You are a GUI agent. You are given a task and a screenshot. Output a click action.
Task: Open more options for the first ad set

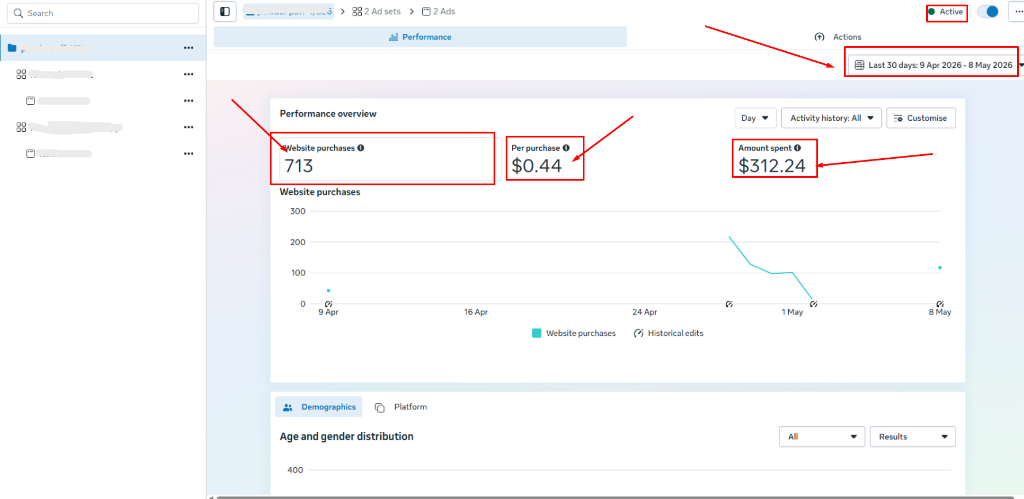[189, 74]
